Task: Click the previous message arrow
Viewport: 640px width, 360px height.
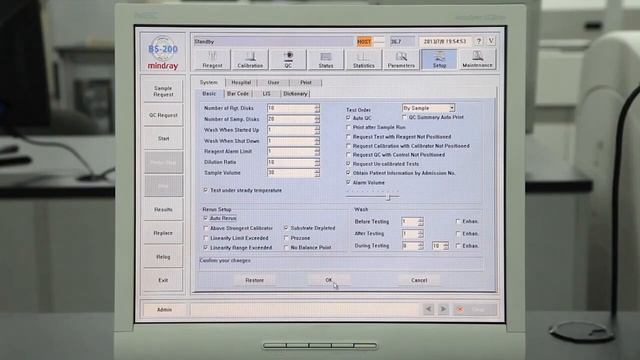Action: [x=429, y=309]
